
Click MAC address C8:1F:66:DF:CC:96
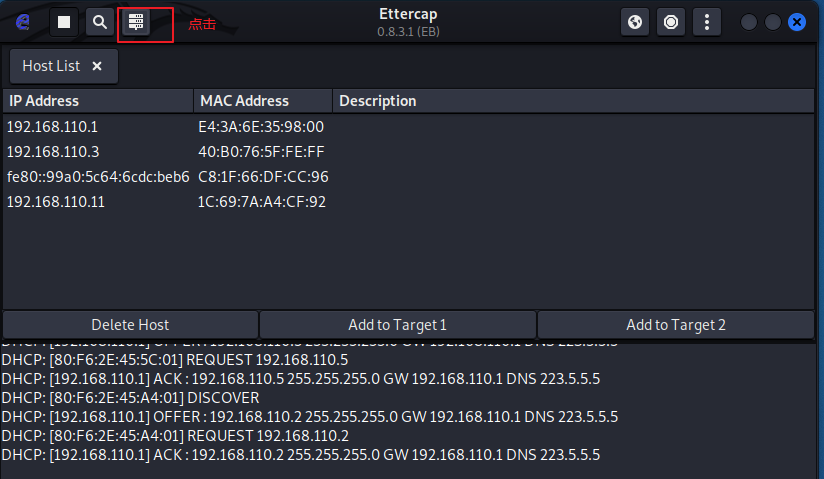263,177
